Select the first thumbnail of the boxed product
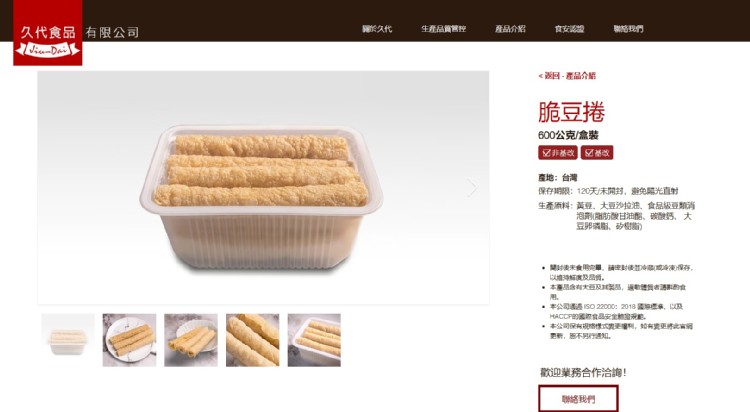The image size is (750, 412). (x=68, y=340)
